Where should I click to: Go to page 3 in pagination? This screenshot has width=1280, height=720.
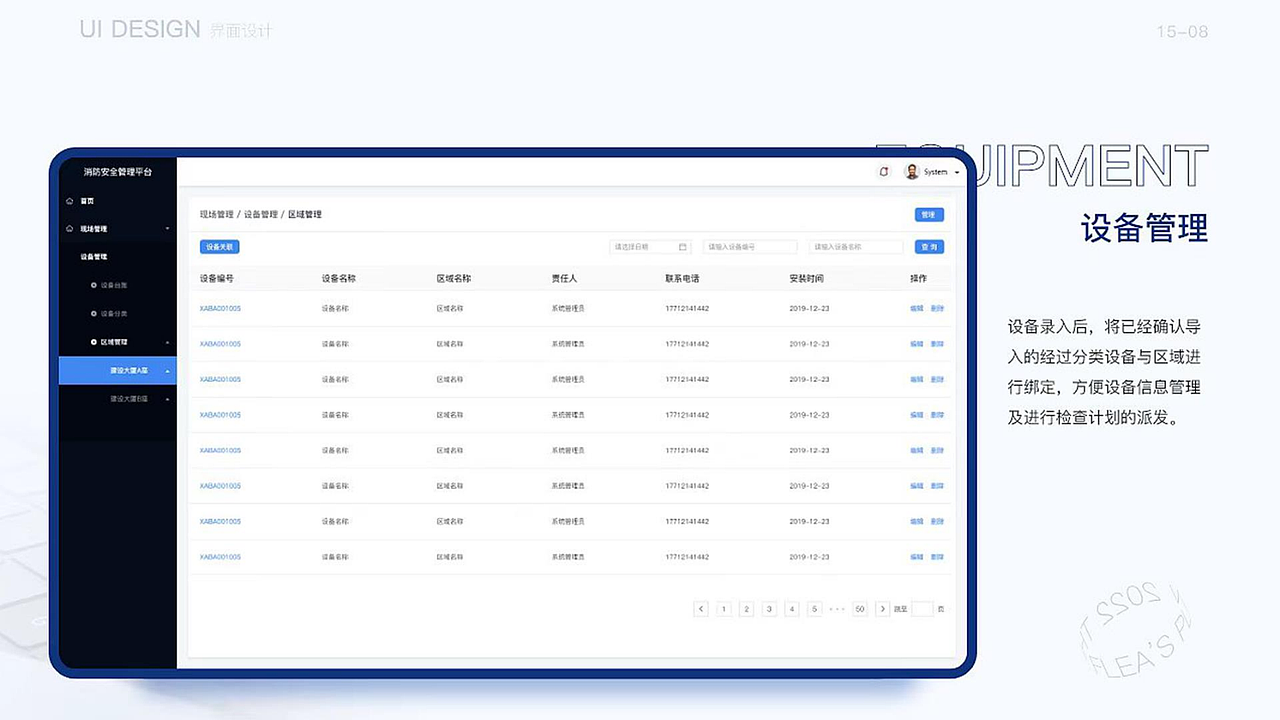[769, 609]
